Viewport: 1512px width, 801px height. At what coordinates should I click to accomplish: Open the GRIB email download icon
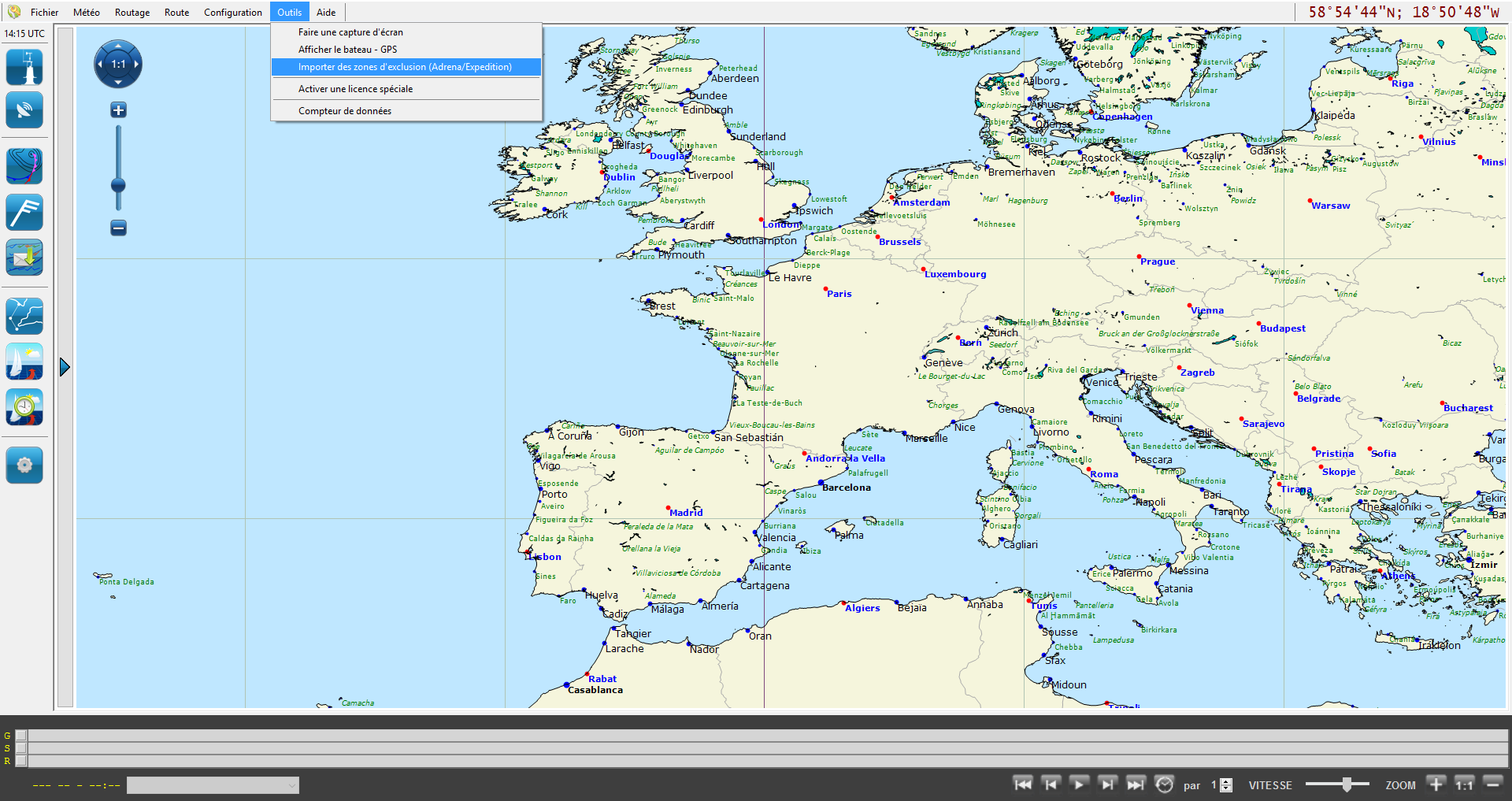(24, 258)
